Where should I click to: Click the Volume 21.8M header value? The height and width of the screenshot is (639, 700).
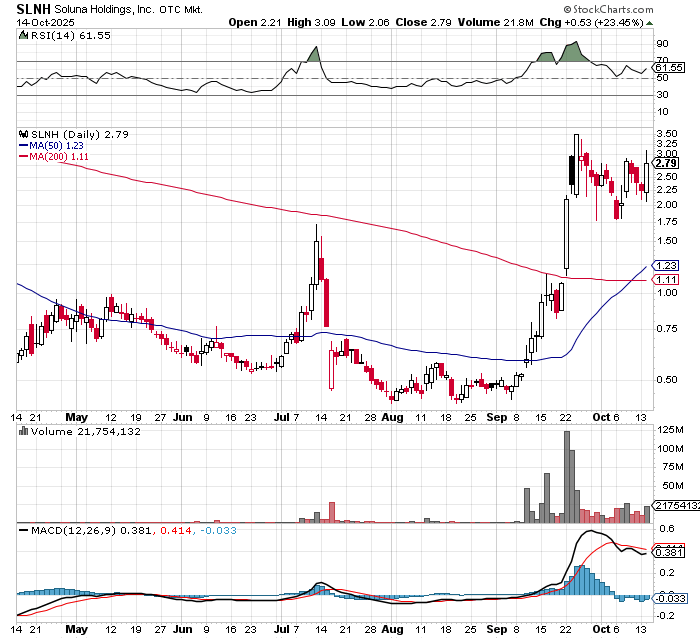[496, 22]
